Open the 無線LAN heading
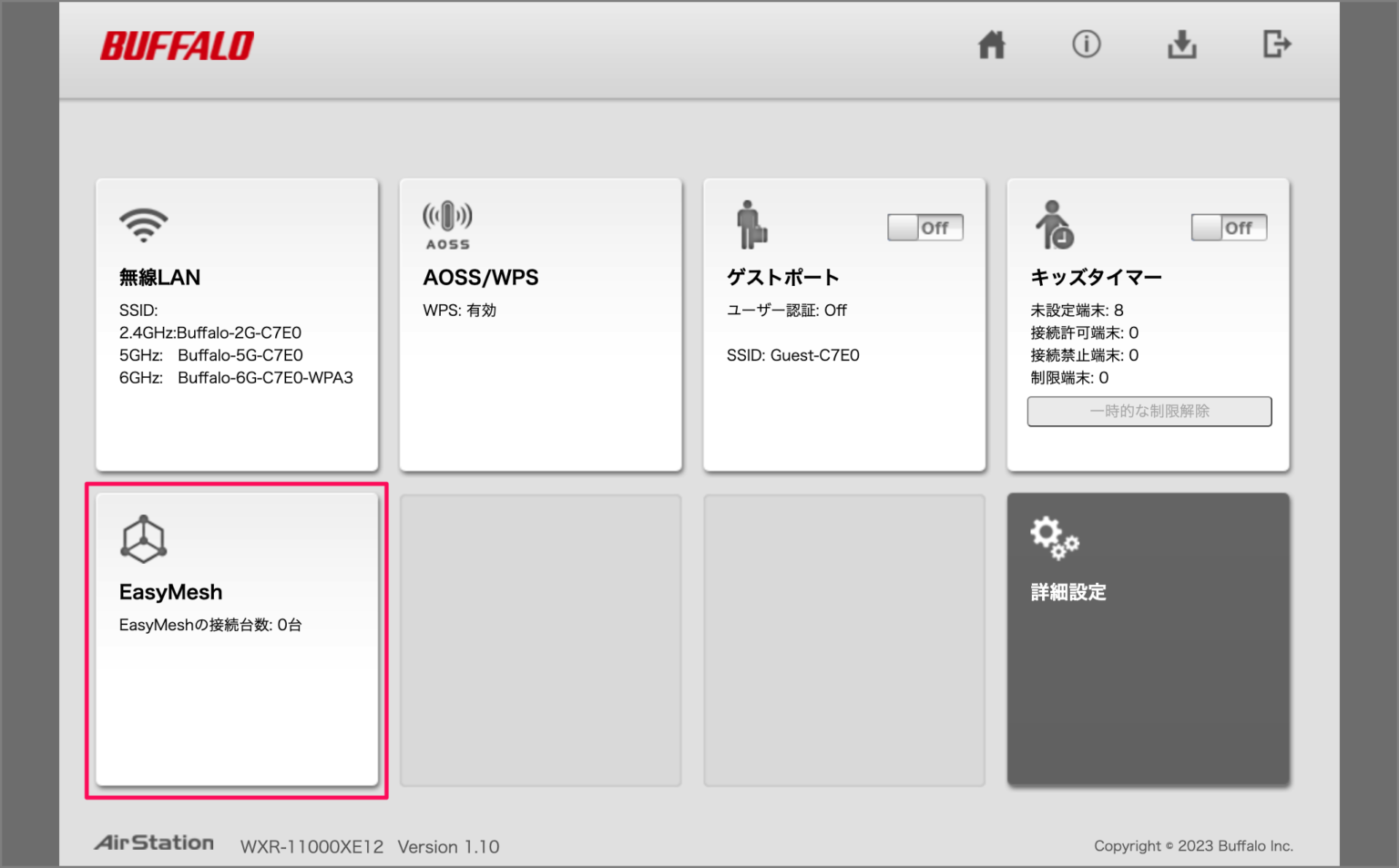1399x868 pixels. [159, 278]
